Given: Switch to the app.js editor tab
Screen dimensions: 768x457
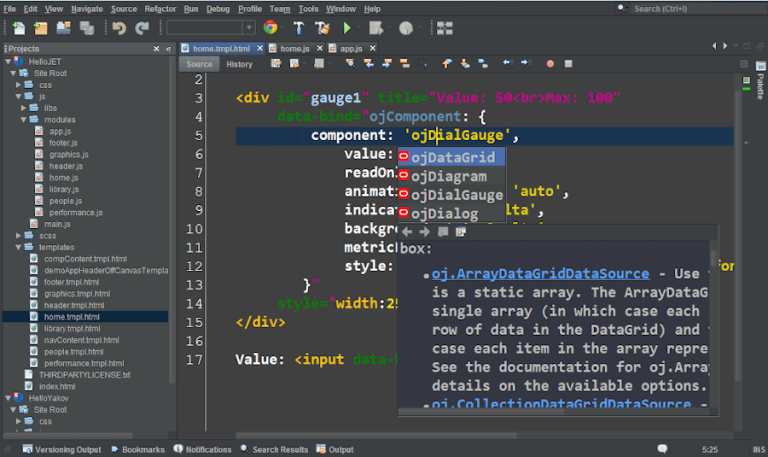Looking at the screenshot, I should coord(350,48).
